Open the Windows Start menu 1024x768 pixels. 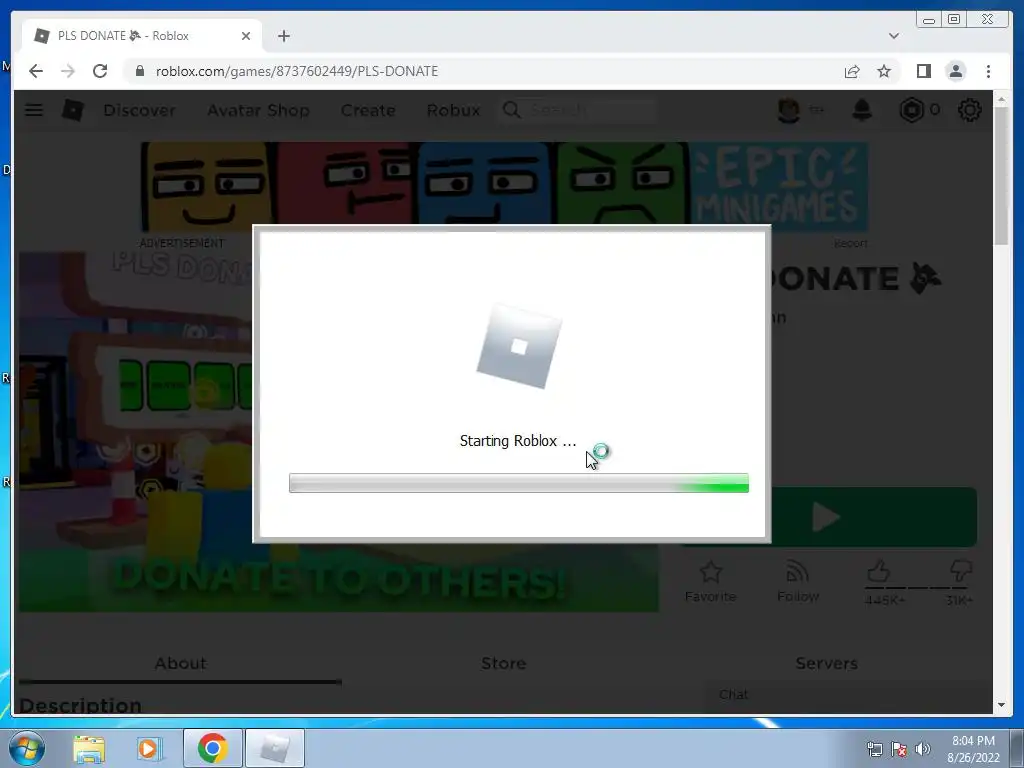pyautogui.click(x=27, y=748)
